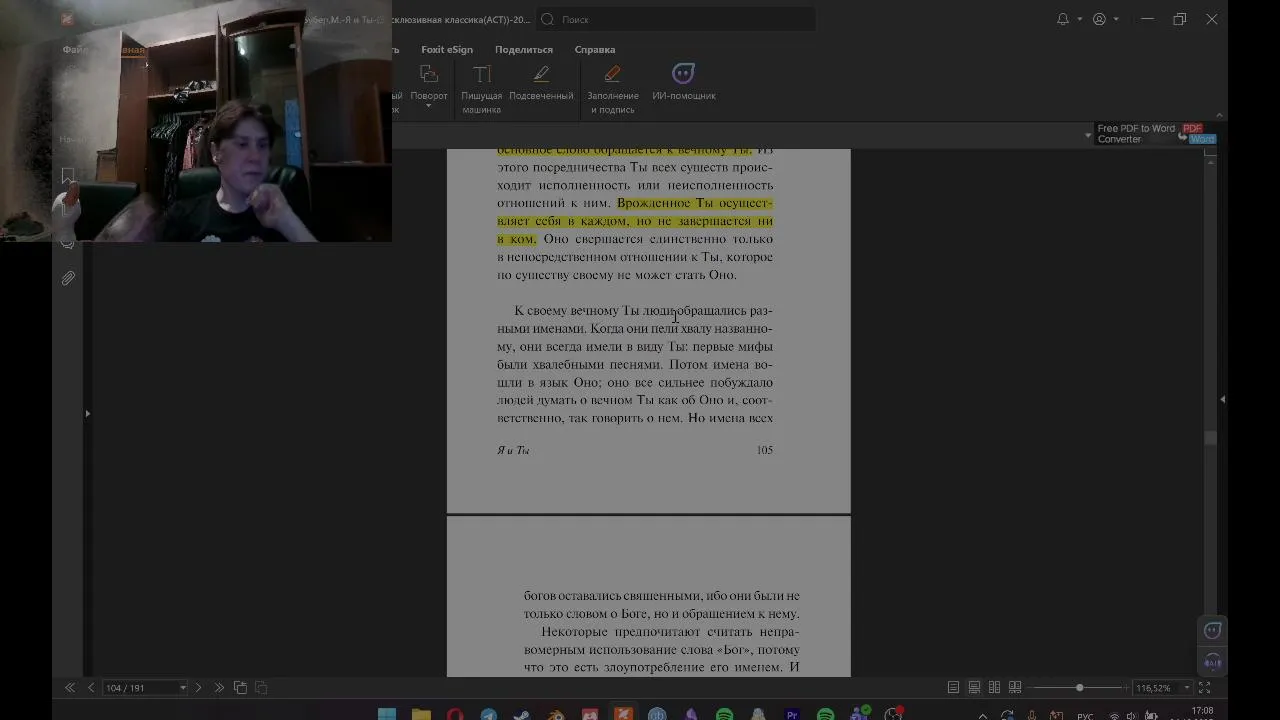The width and height of the screenshot is (1280, 720).
Task: Click the page number 105 footer
Action: tap(765, 450)
